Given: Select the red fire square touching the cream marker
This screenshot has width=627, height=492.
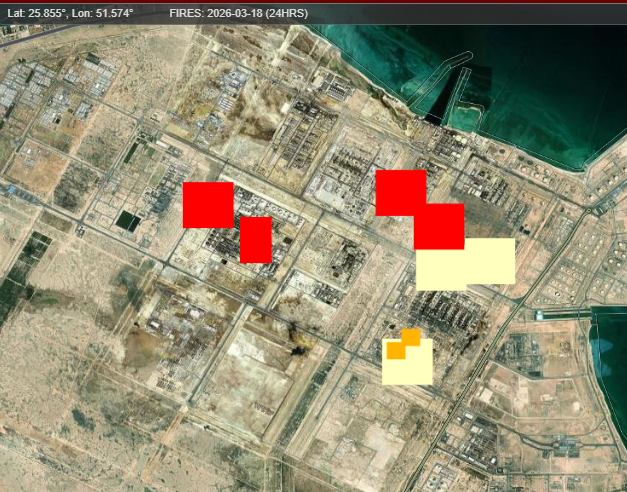Looking at the screenshot, I should pos(439,226).
